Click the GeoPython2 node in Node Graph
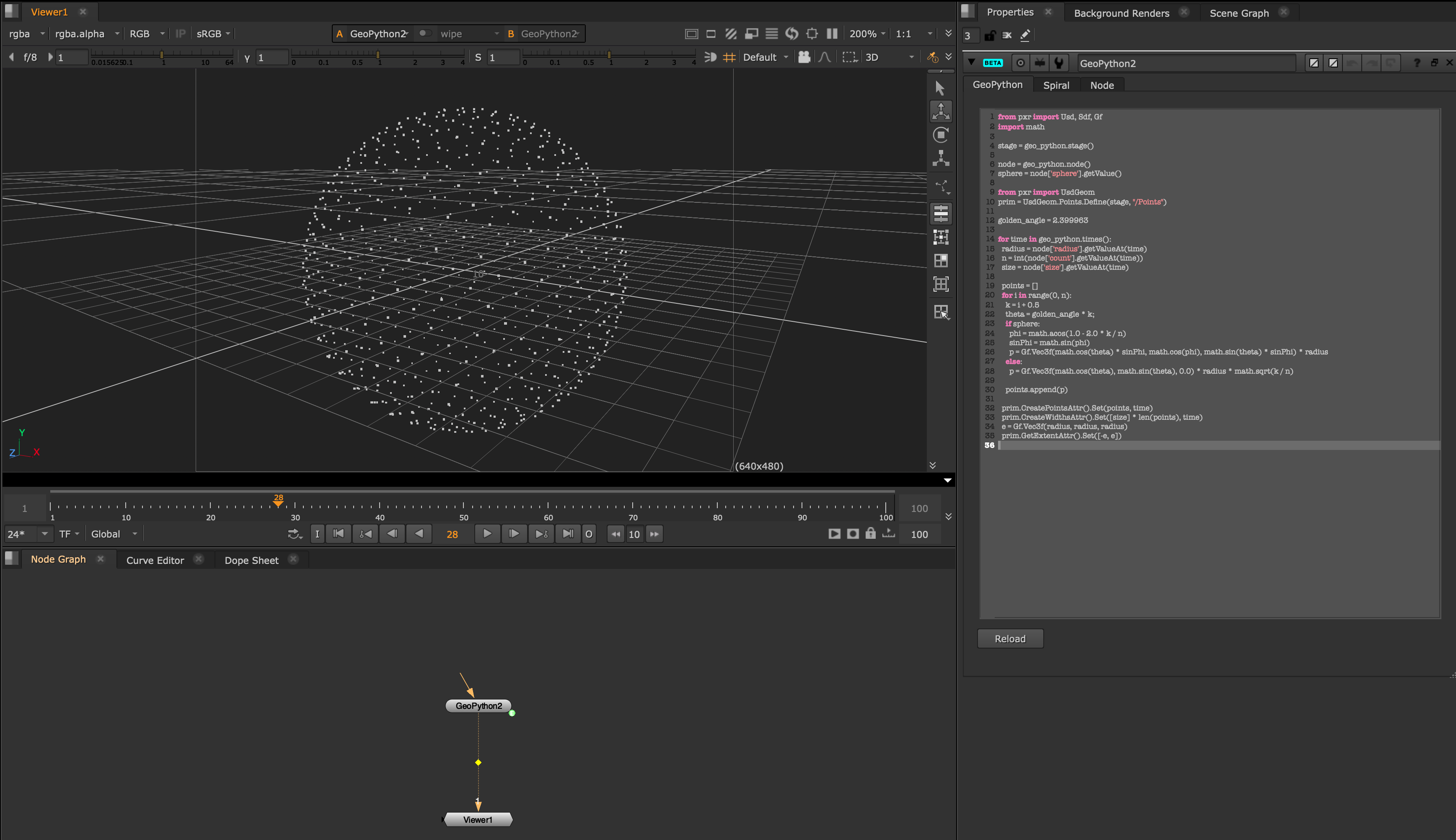 478,706
